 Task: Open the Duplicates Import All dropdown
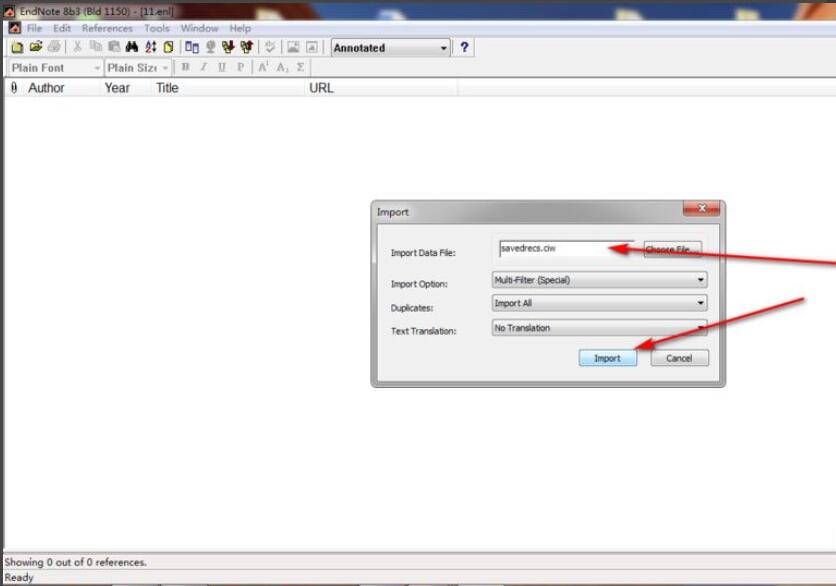pyautogui.click(x=599, y=303)
